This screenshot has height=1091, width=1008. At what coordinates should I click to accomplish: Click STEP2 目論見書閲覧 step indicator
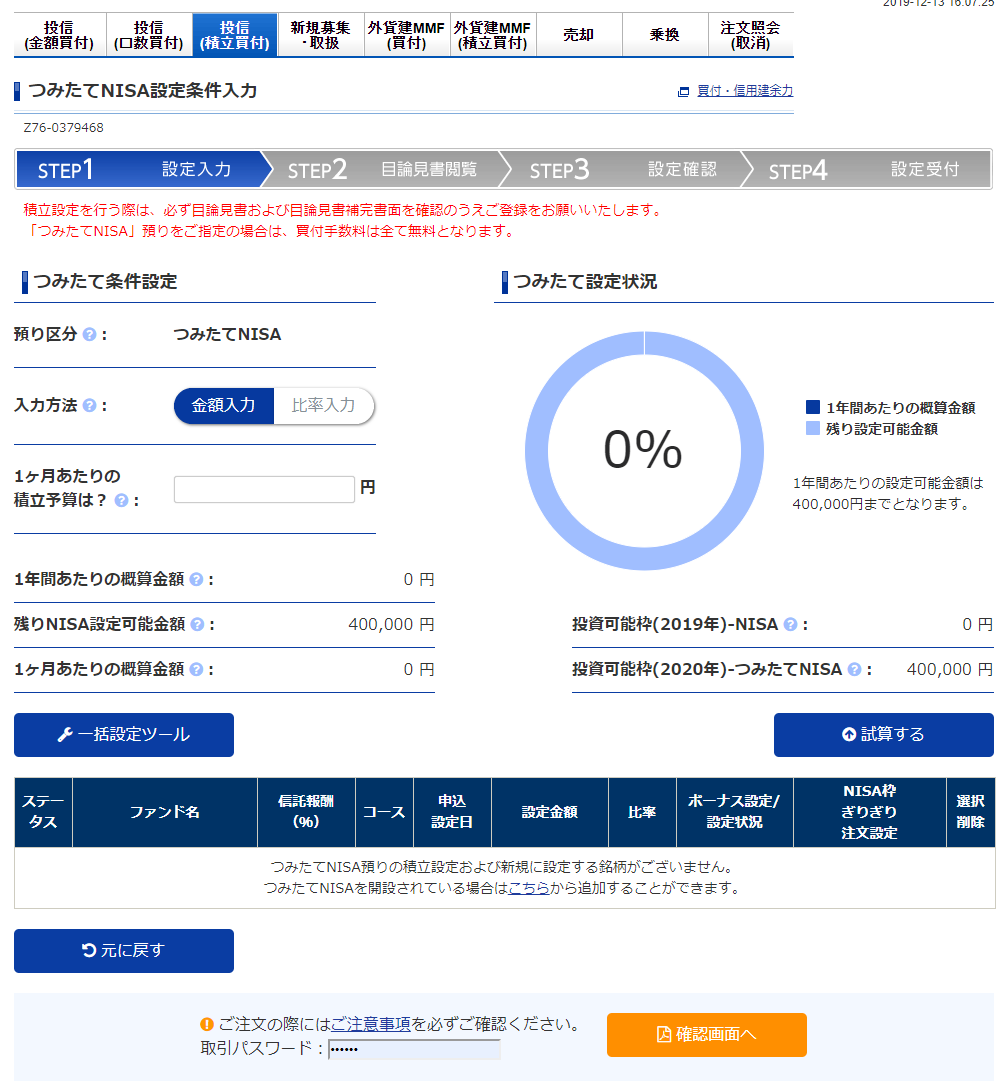point(386,169)
